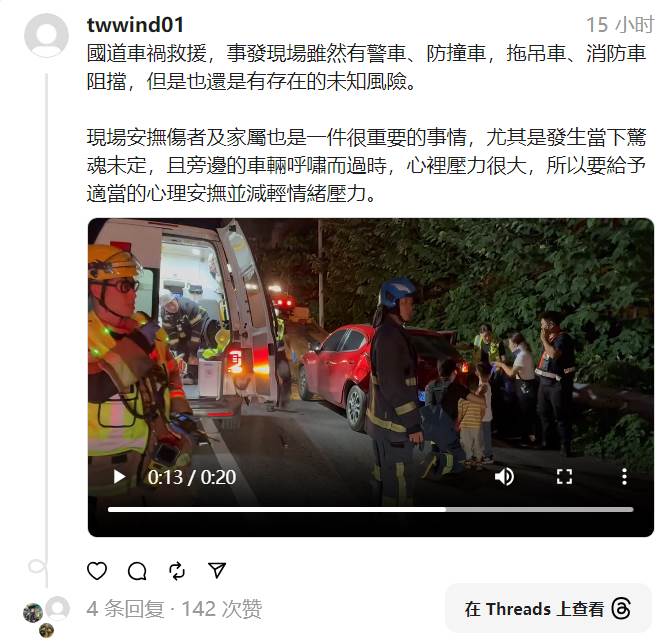Image resolution: width=670 pixels, height=643 pixels.
Task: View the 4 条回复 replies
Action: 126,608
